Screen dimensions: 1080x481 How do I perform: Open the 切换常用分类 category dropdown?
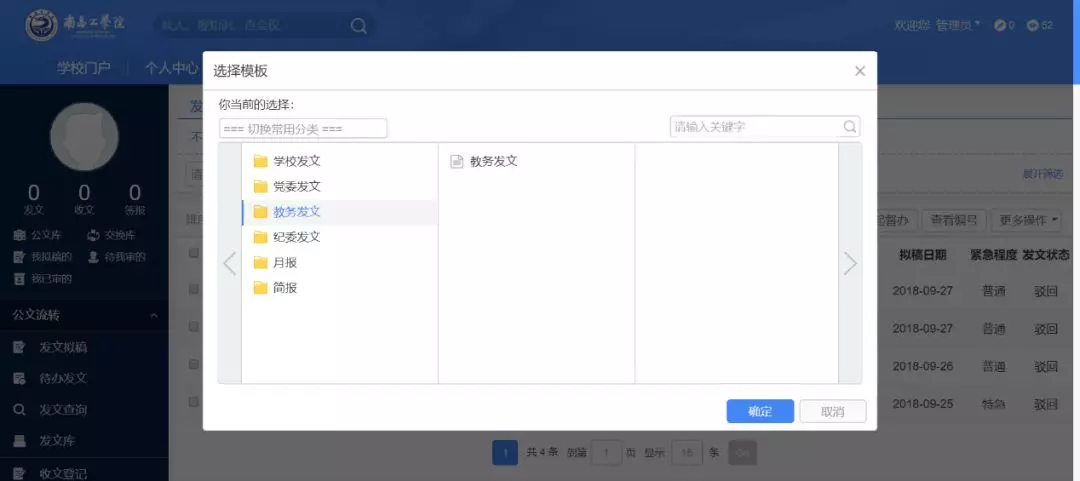(x=303, y=129)
